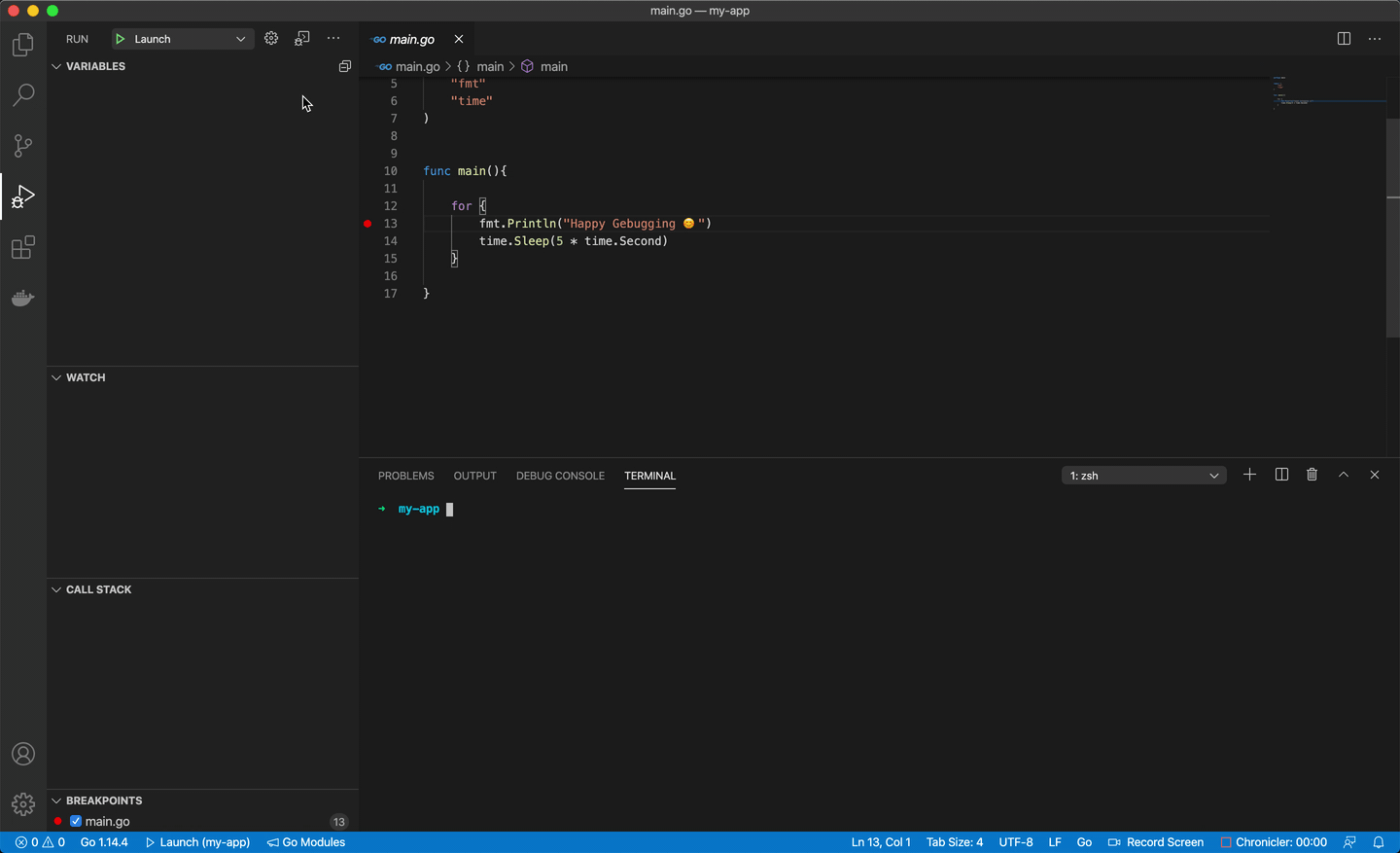This screenshot has height=853, width=1400.
Task: Close the main.go editor tab
Action: 459,39
